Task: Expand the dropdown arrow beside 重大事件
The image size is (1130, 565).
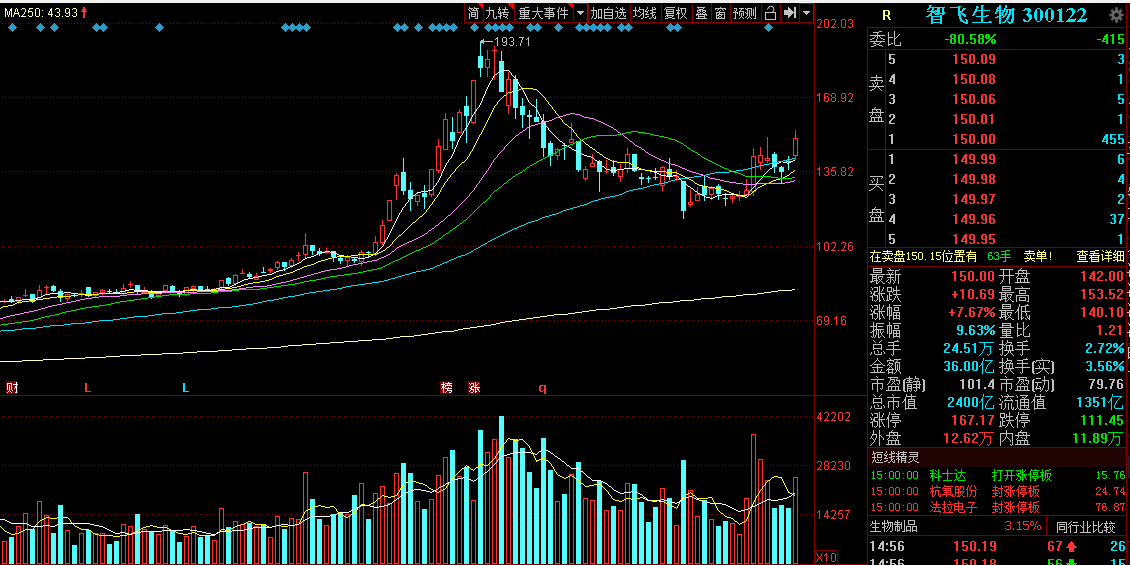Action: click(581, 12)
